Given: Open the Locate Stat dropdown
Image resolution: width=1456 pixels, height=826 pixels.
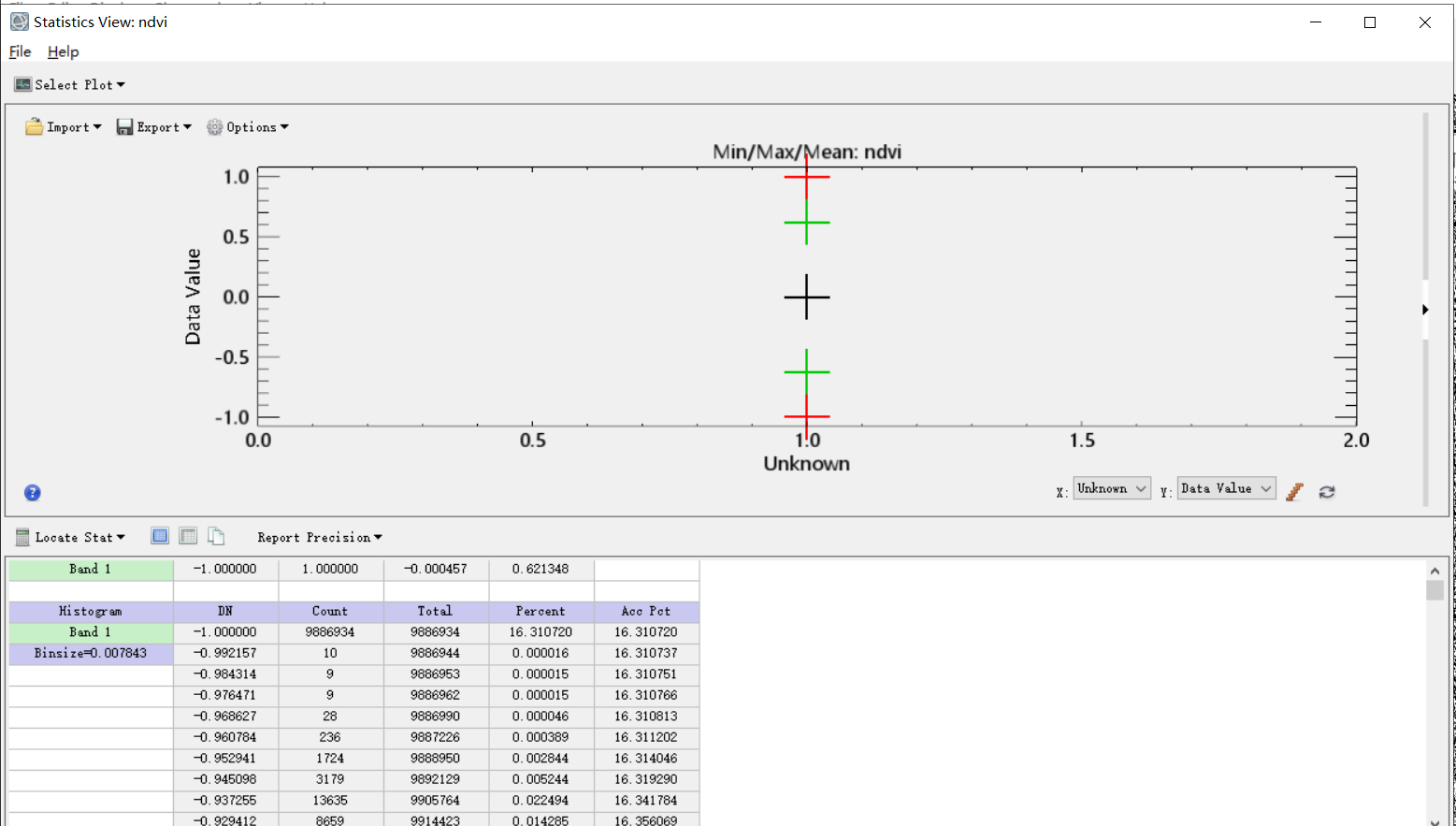Looking at the screenshot, I should tap(70, 537).
